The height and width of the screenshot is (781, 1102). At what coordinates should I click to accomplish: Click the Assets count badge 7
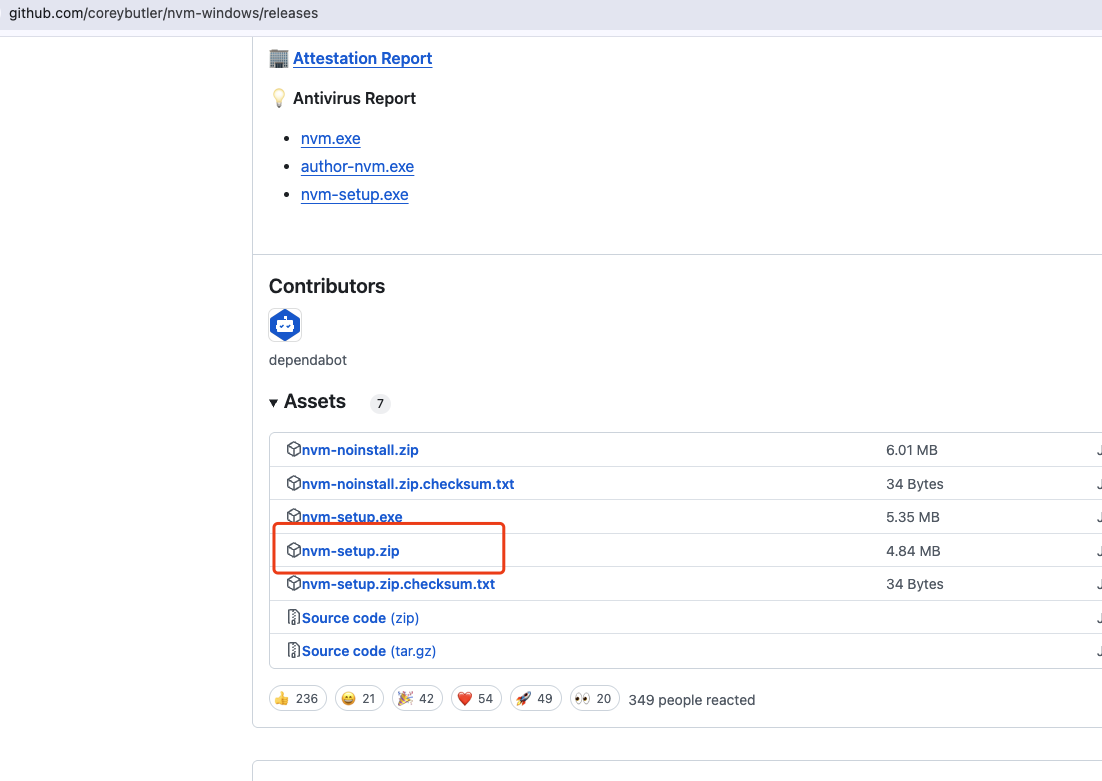click(380, 404)
